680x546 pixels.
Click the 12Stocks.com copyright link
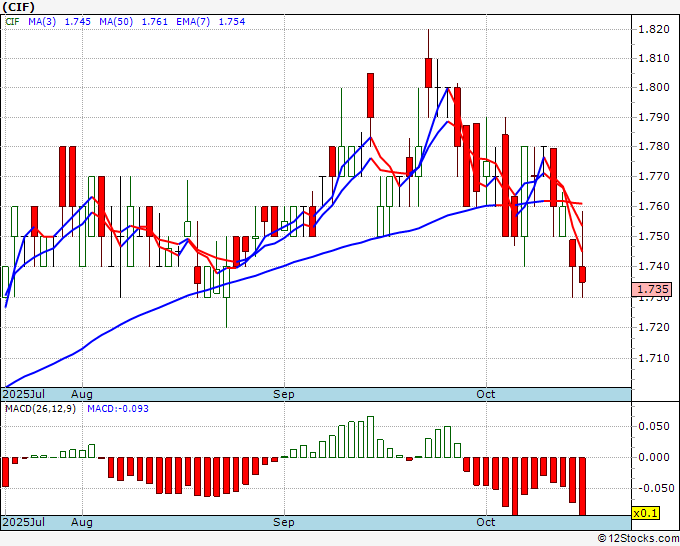click(638, 538)
